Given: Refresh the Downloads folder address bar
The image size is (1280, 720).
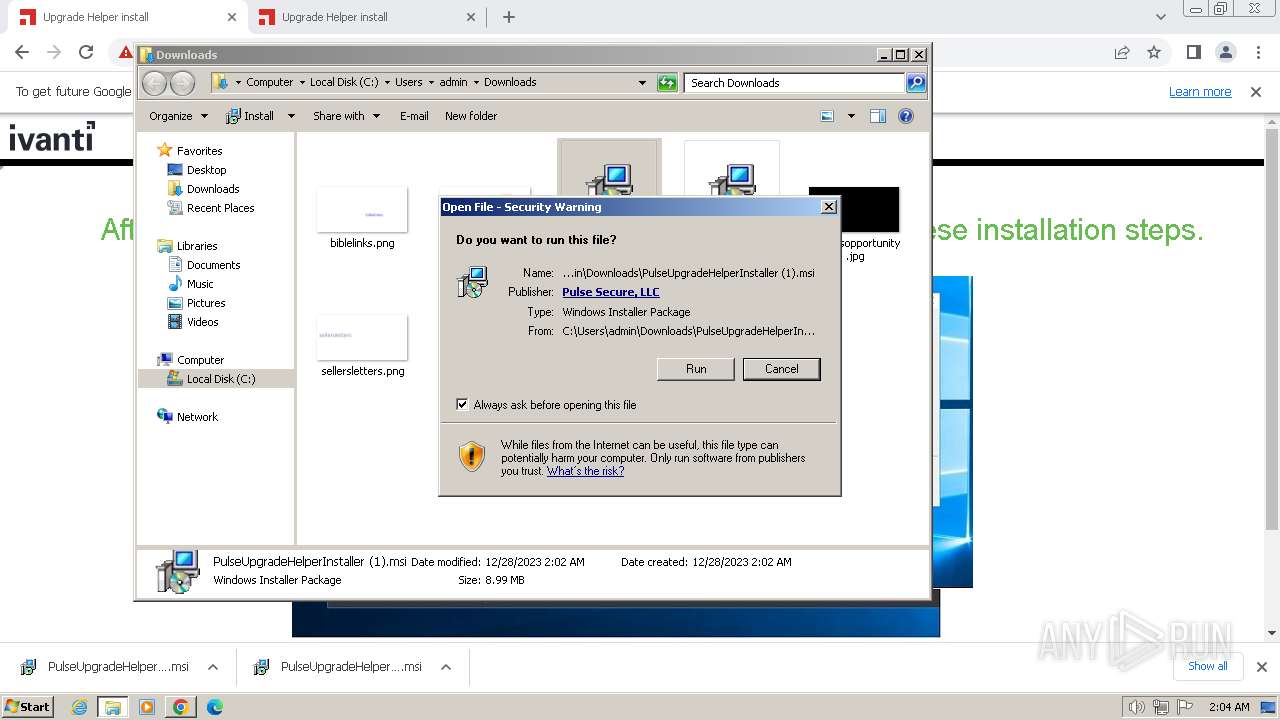Looking at the screenshot, I should coord(667,83).
